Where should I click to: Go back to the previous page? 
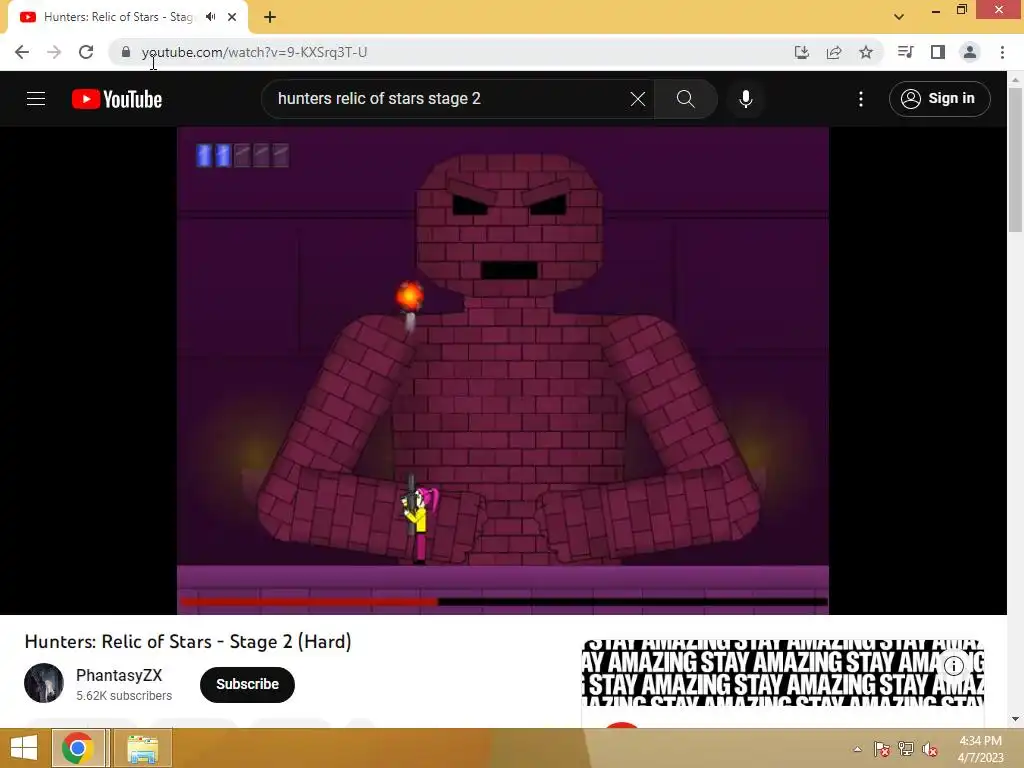(x=22, y=52)
